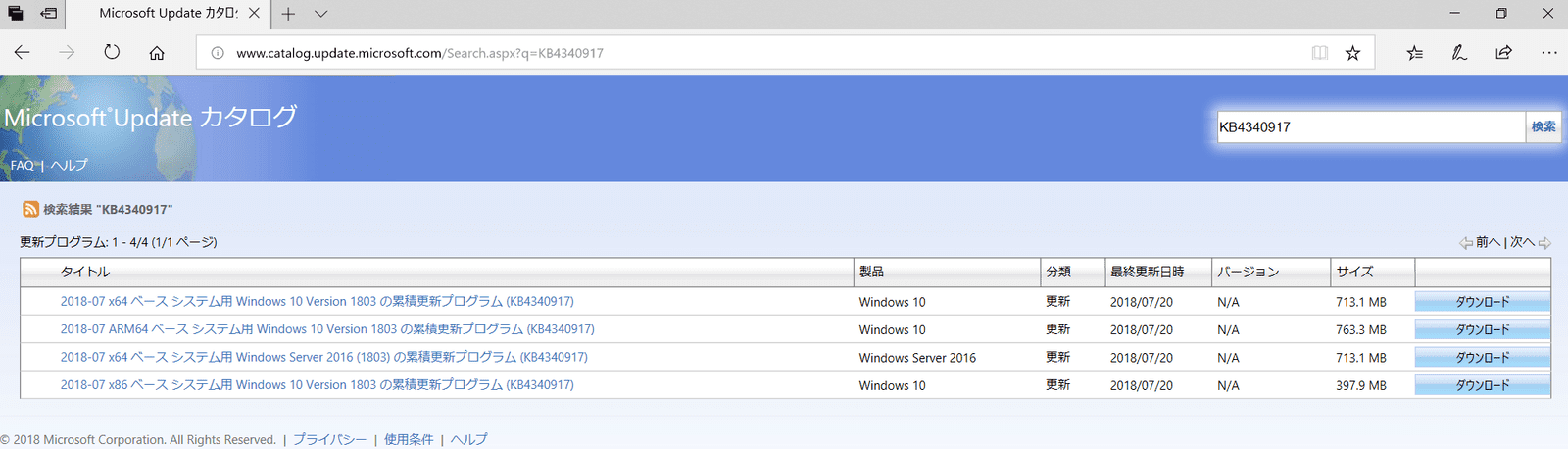Click the 次へ next page link
1568x449 pixels.
coord(1523,242)
